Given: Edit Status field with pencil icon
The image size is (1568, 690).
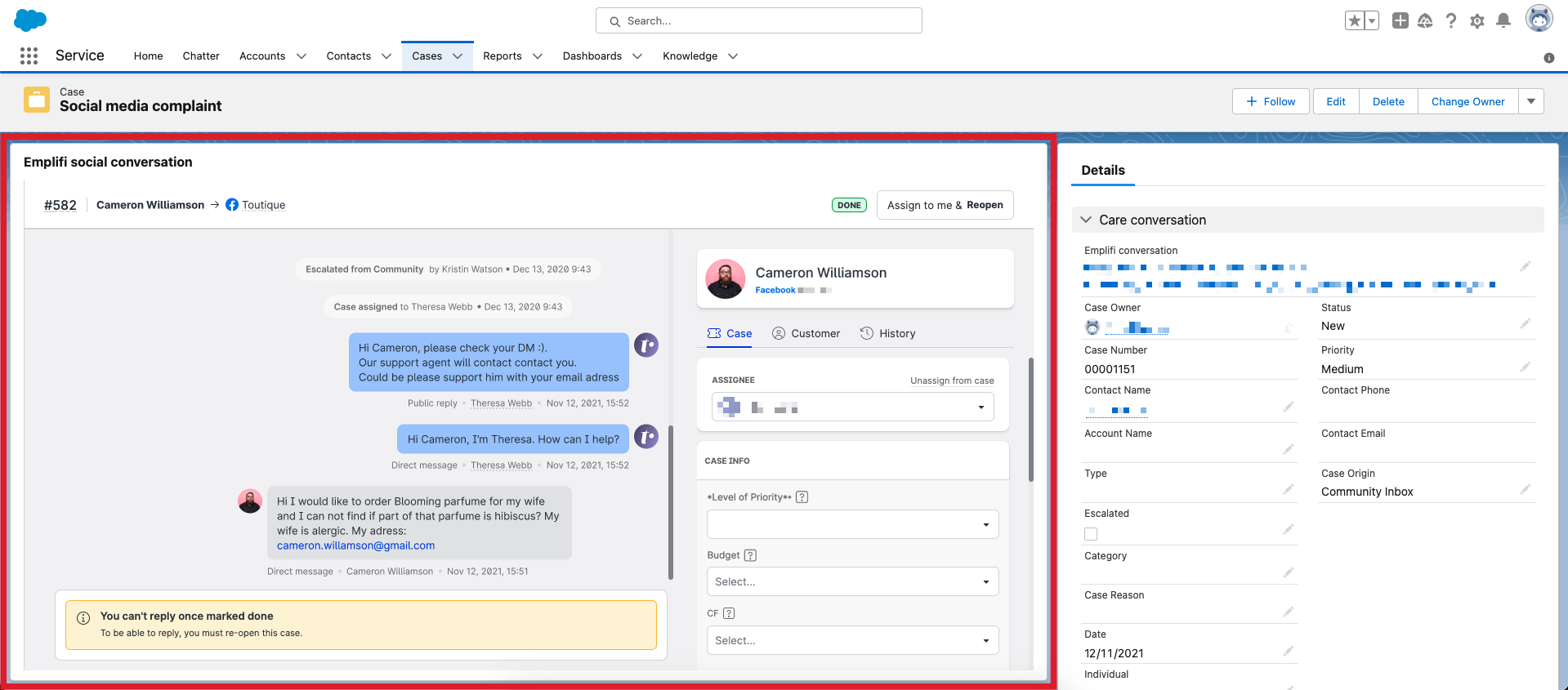Looking at the screenshot, I should 1525,324.
